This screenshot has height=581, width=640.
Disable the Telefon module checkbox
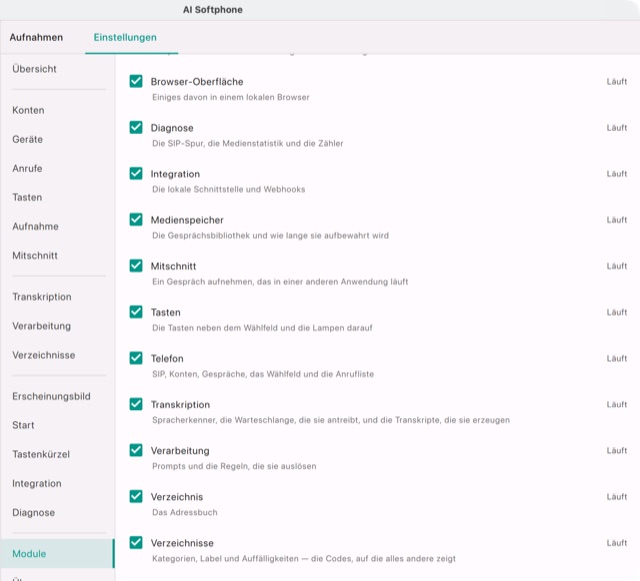pyautogui.click(x=136, y=358)
